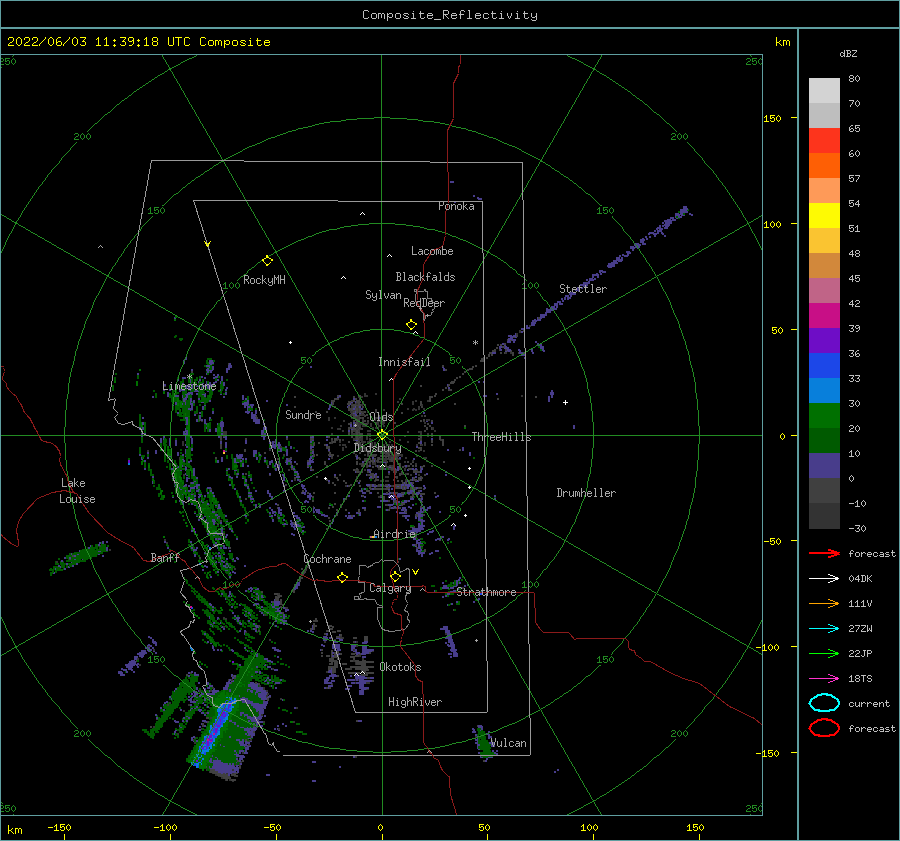Click the white asterisk marker southwest of Stettler
The image size is (900, 841).
[475, 343]
